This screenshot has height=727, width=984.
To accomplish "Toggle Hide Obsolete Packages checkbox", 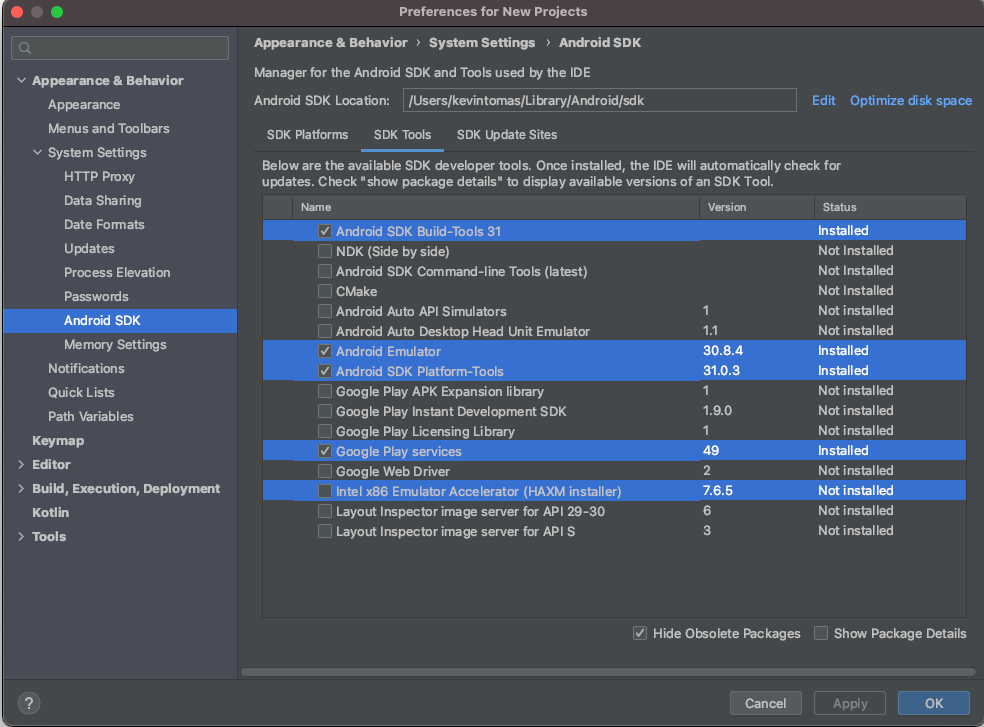I will (639, 633).
